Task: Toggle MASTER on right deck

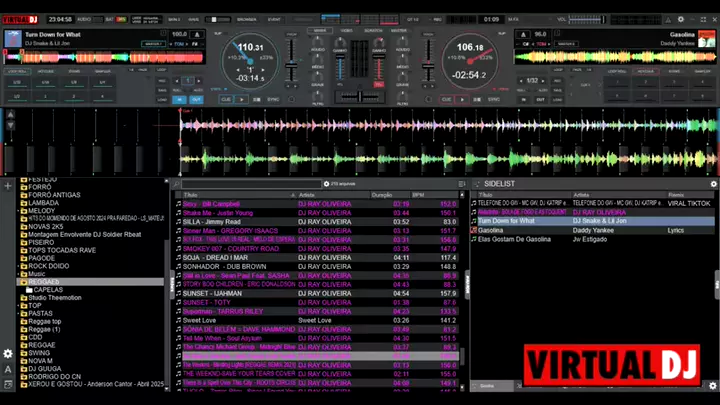Action: (566, 44)
